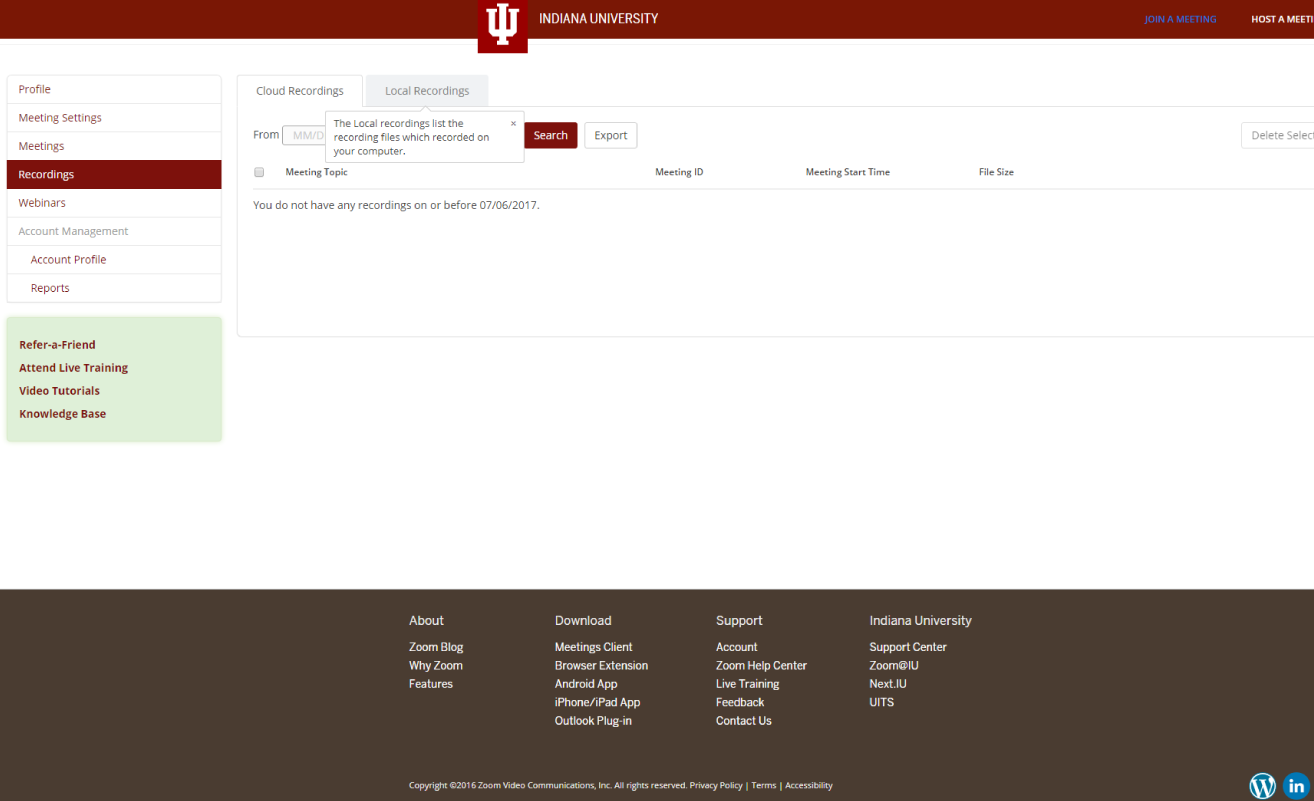Screen dimensions: 1314x801
Task: Click the Meeting Topic column header
Action: pos(316,172)
